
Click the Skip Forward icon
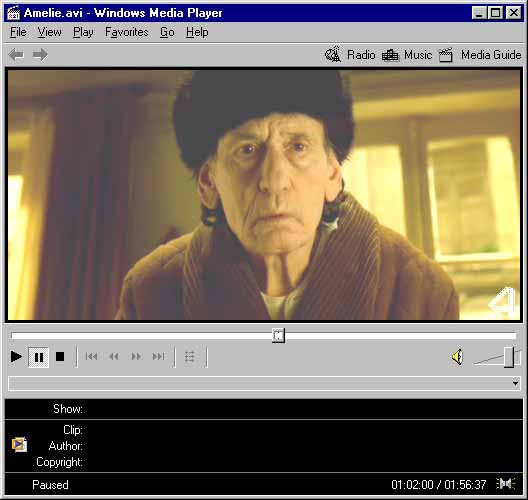158,357
